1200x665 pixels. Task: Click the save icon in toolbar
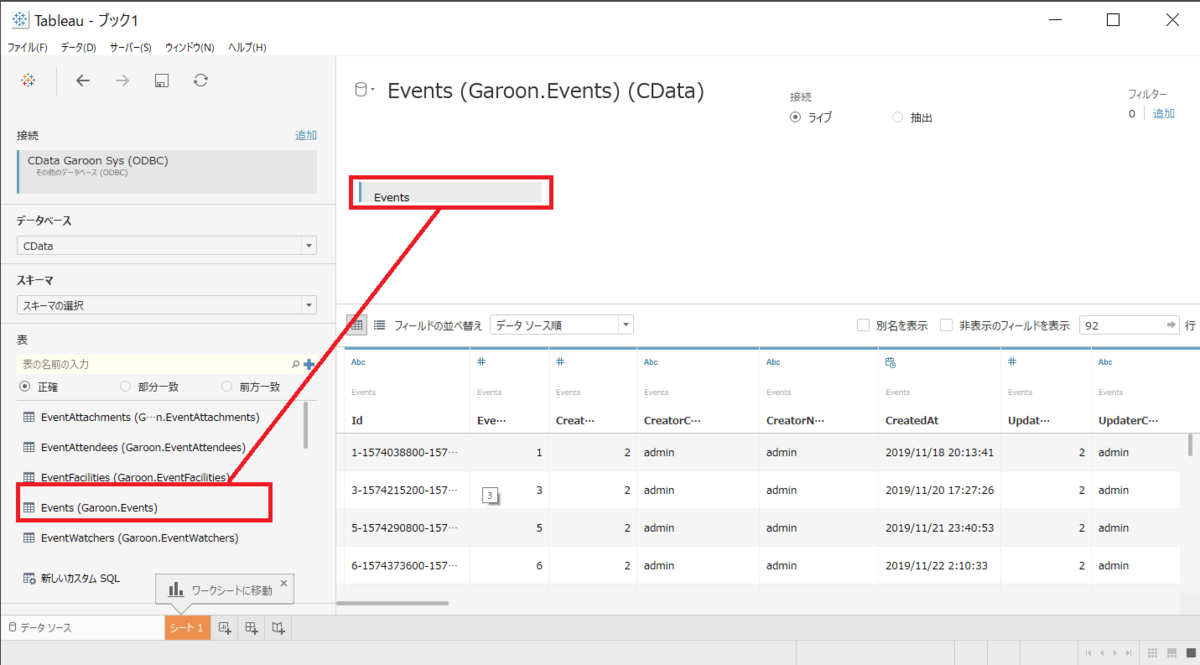coord(161,81)
